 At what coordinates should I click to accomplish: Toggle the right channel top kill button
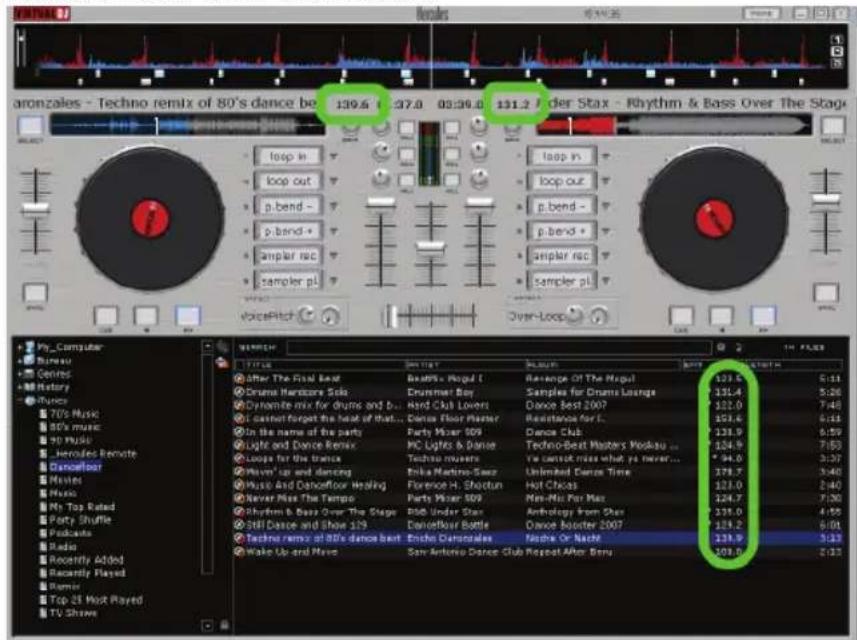pos(451,129)
